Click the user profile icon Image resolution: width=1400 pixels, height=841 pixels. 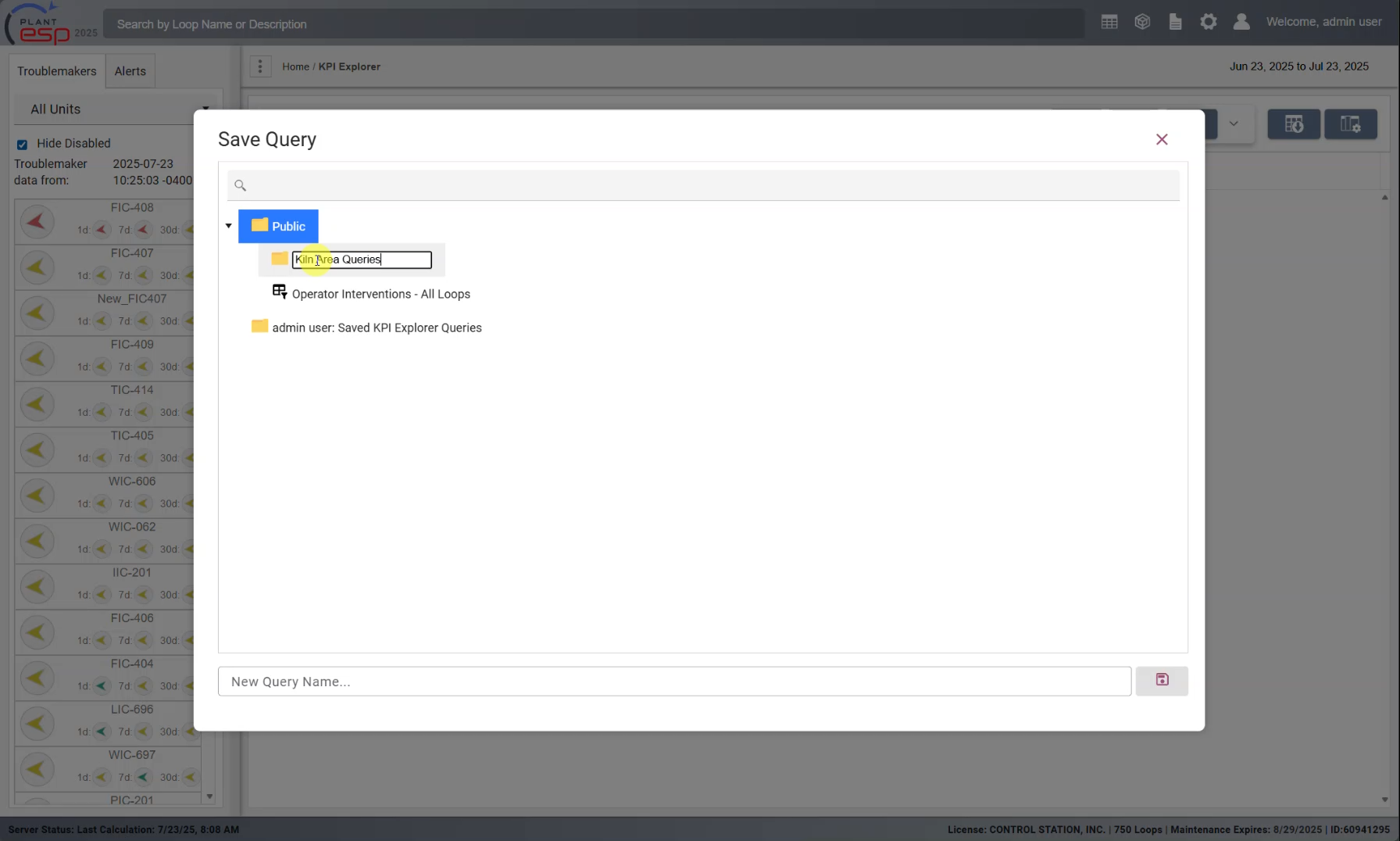(1241, 22)
